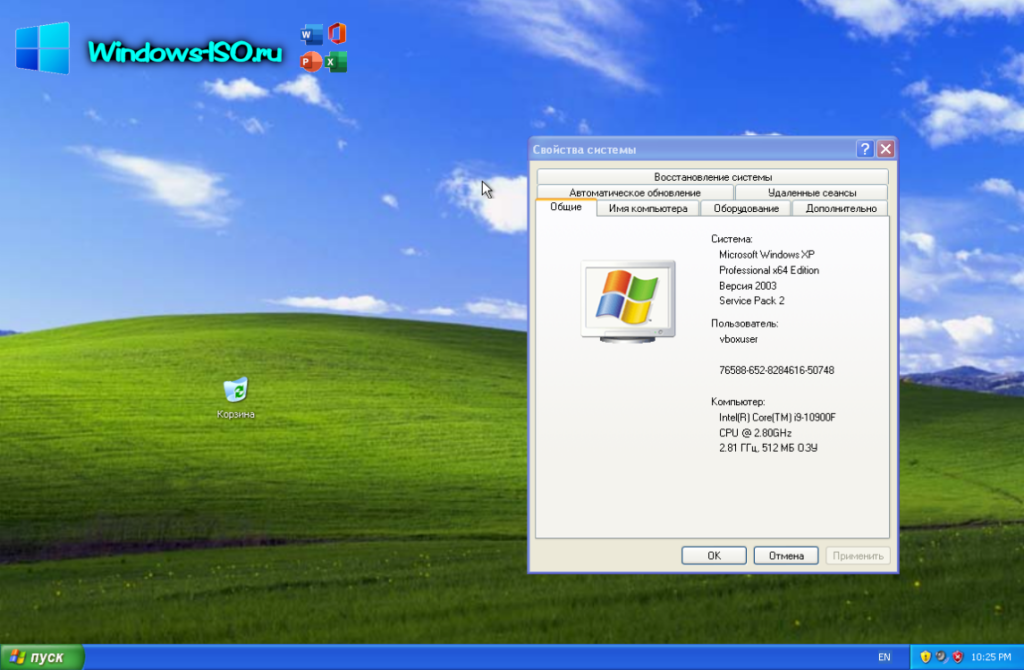The height and width of the screenshot is (670, 1024).
Task: Click the 2.81 ГГц, 512 МБ ОЗУ line
Action: pyautogui.click(x=768, y=448)
